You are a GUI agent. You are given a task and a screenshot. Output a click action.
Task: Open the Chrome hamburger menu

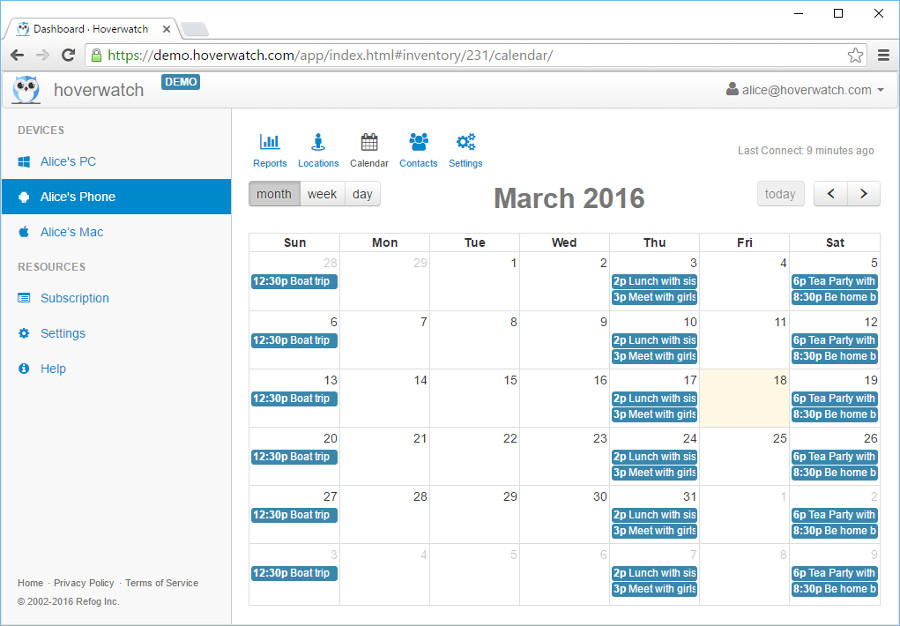(883, 55)
